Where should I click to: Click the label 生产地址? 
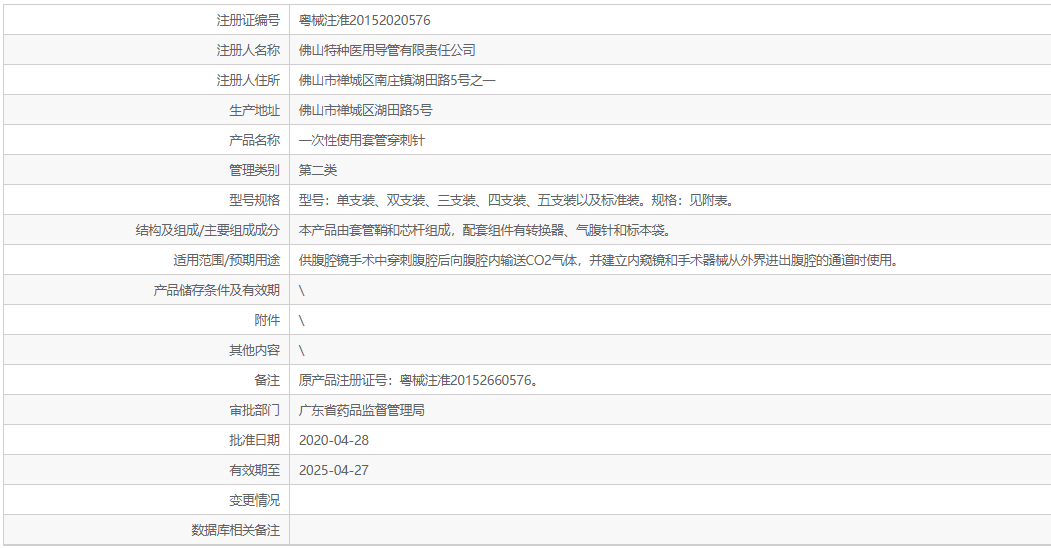pyautogui.click(x=254, y=110)
